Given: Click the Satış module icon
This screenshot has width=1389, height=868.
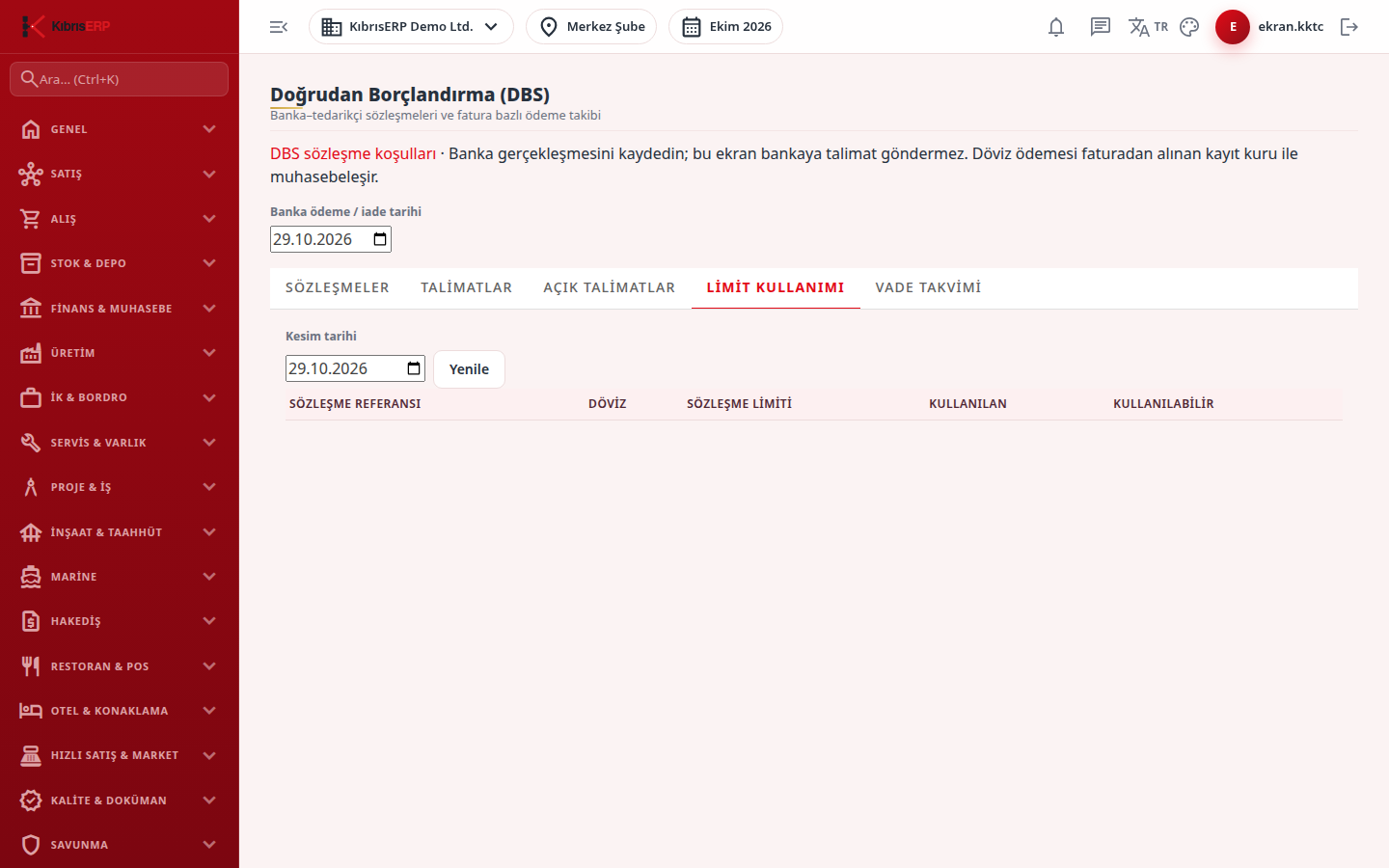Looking at the screenshot, I should pos(31,174).
